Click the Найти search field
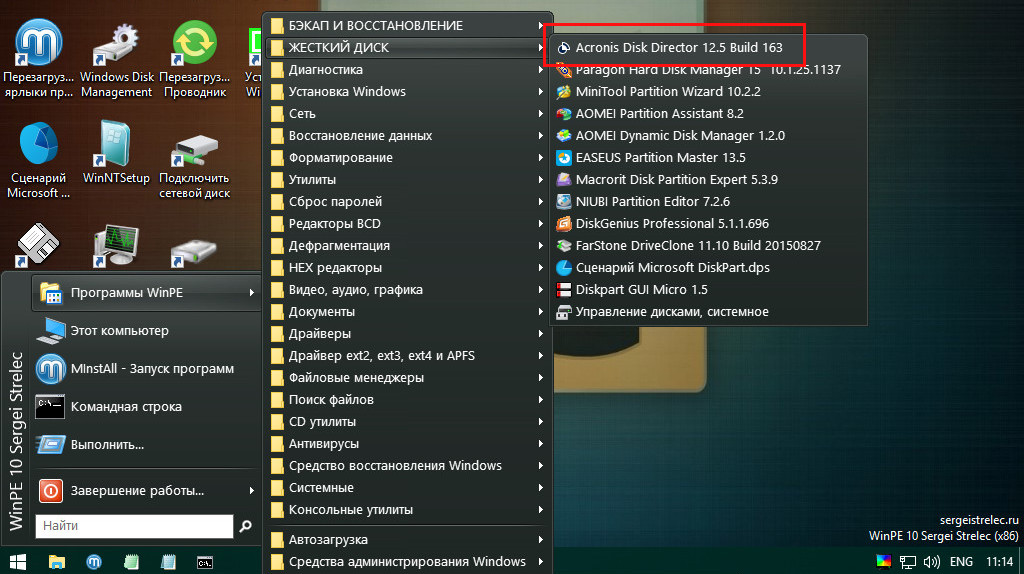The height and width of the screenshot is (574, 1024). point(135,526)
